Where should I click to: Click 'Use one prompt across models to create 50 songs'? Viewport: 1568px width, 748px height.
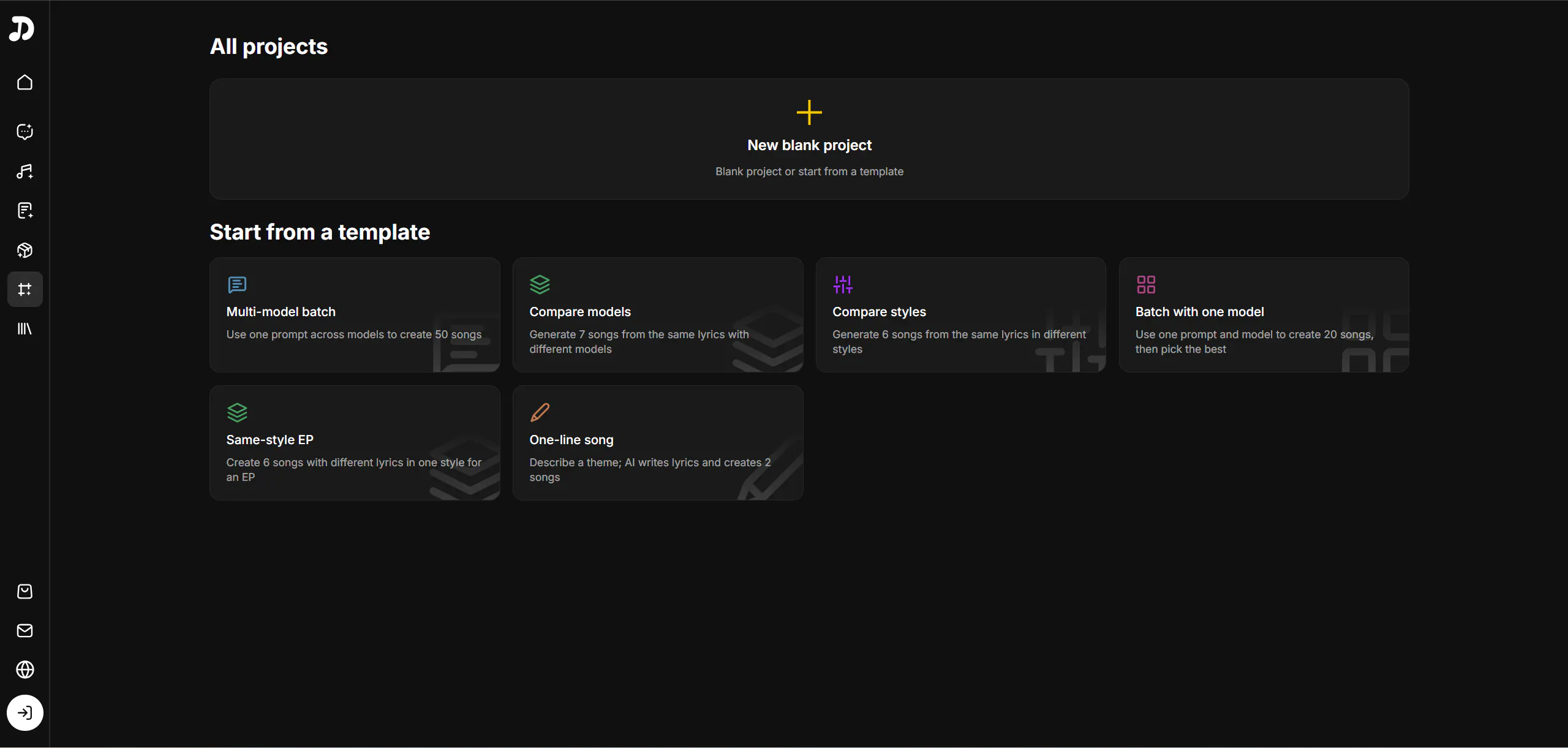tap(354, 334)
